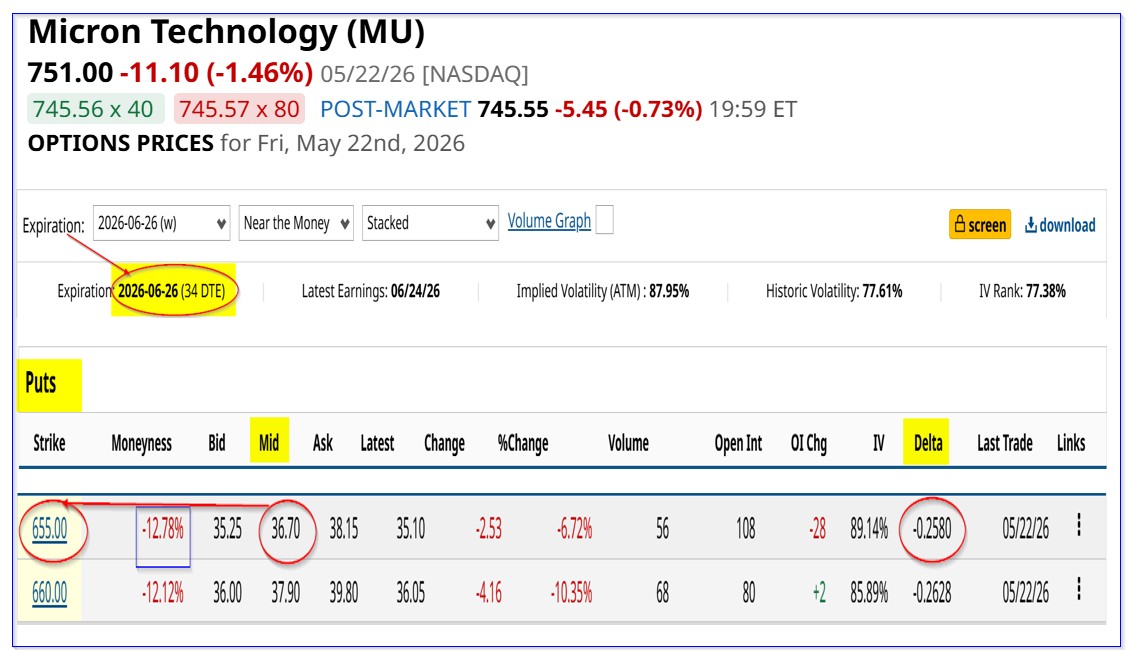This screenshot has height=650, width=1131.
Task: Click OI change value +2
Action: [x=819, y=593]
